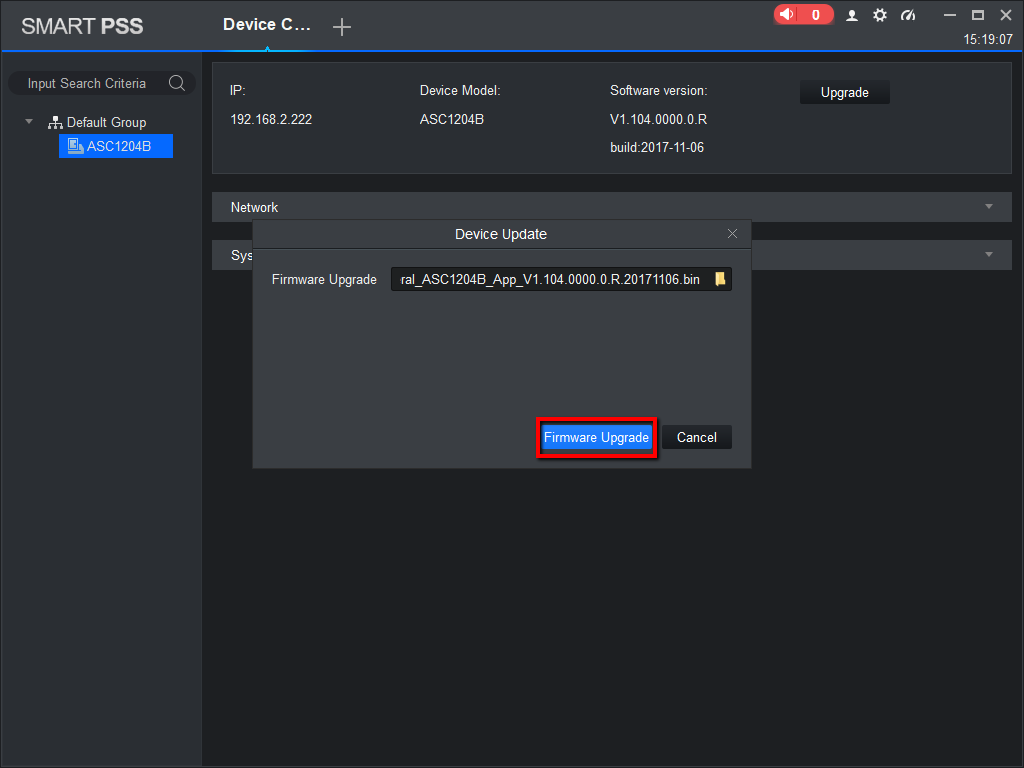This screenshot has height=768, width=1024.
Task: Collapse the Default Group tree arrow
Action: pos(29,121)
